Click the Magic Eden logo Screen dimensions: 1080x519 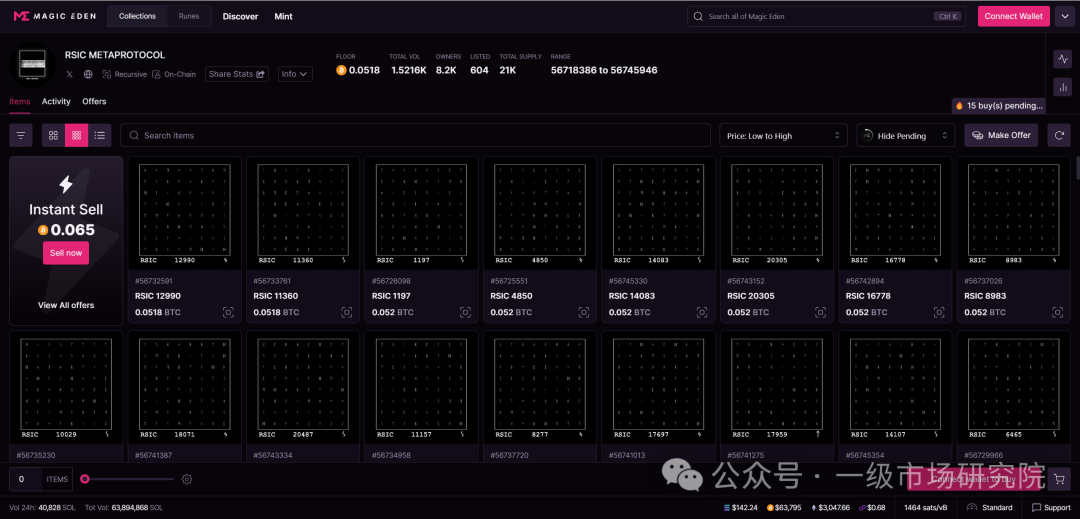tap(54, 16)
